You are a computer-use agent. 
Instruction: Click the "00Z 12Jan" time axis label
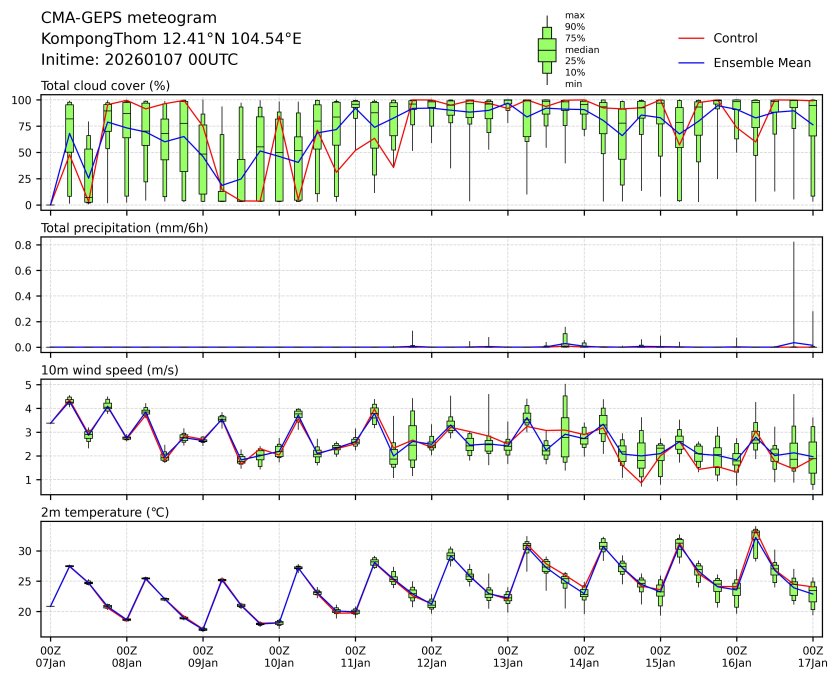[x=431, y=655]
